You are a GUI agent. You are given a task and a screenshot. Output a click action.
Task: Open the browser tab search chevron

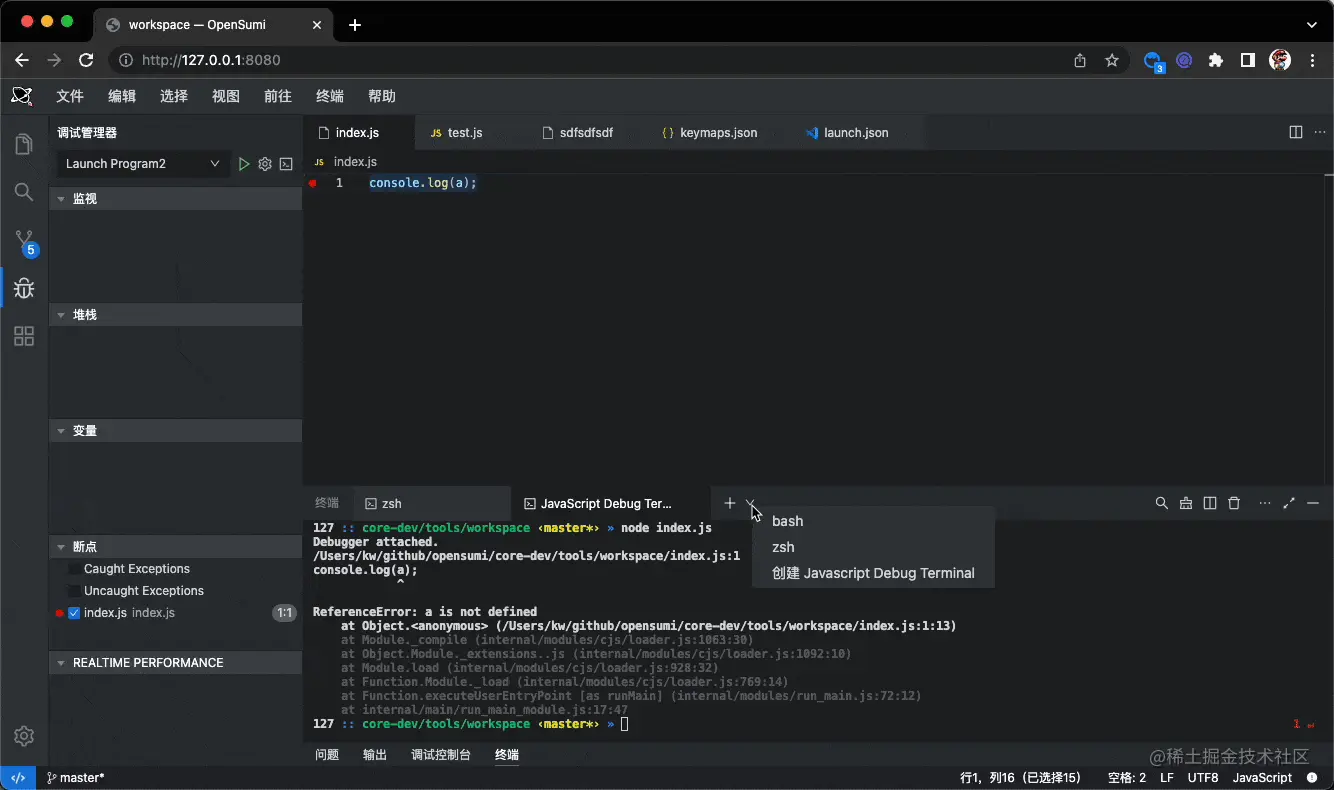tap(1313, 24)
